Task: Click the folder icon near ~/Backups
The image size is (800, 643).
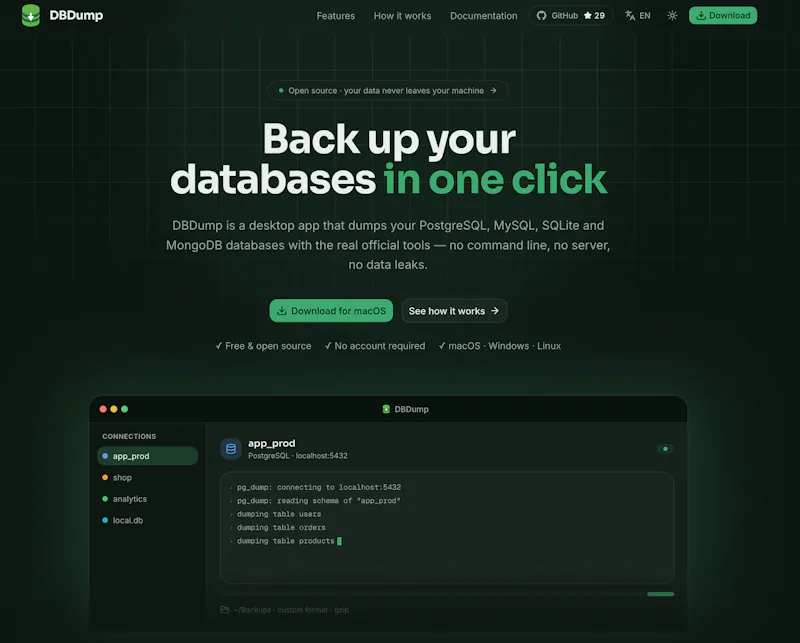Action: pyautogui.click(x=224, y=610)
